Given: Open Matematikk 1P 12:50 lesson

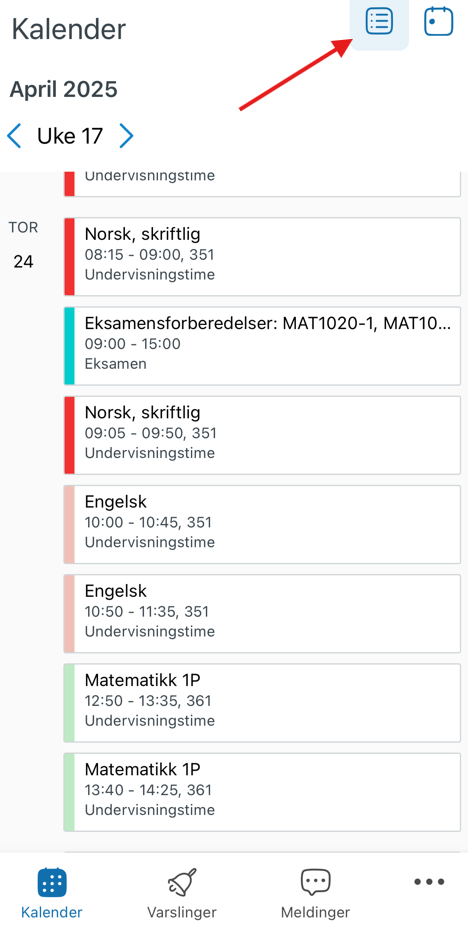Looking at the screenshot, I should point(262,703).
